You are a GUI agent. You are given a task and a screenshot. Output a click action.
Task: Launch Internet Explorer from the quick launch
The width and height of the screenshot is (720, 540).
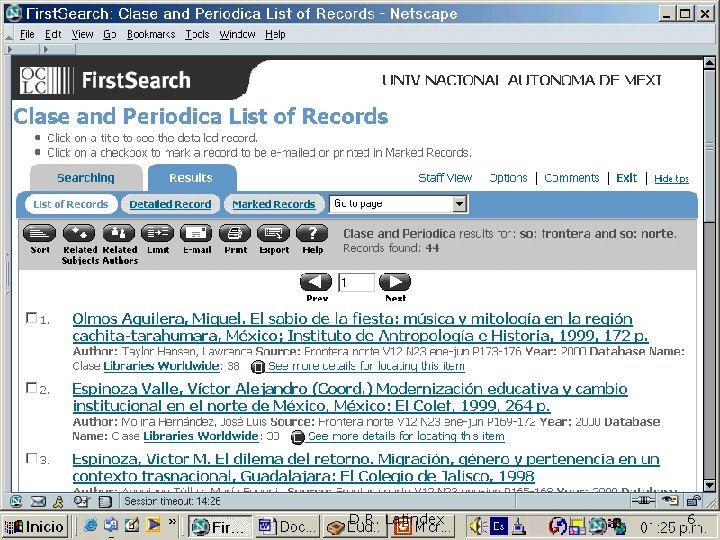91,525
